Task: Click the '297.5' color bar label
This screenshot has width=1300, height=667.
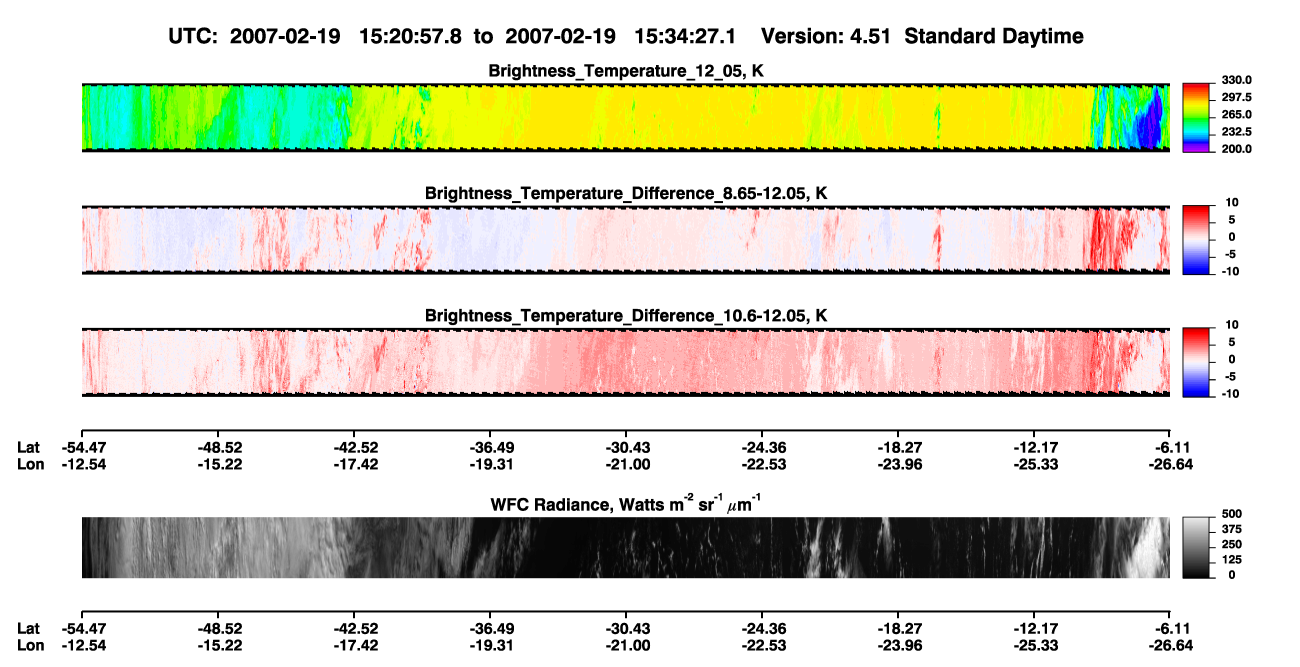Action: coord(1236,98)
